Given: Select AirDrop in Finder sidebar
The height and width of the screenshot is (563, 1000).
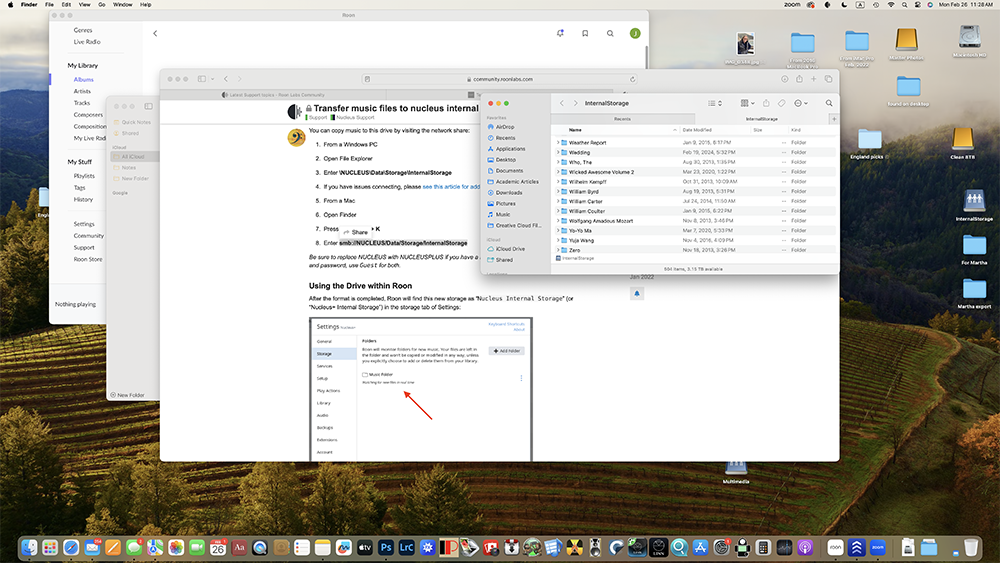Looking at the screenshot, I should (504, 127).
